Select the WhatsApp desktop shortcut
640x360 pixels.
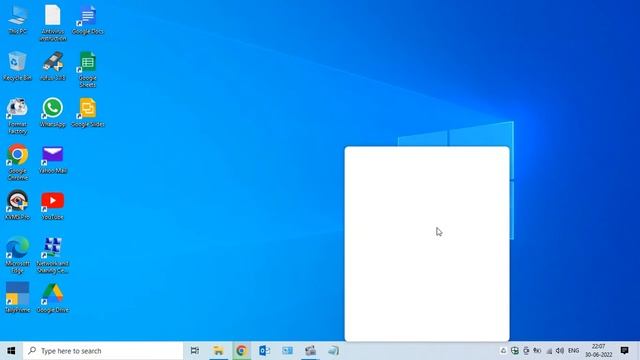53,113
